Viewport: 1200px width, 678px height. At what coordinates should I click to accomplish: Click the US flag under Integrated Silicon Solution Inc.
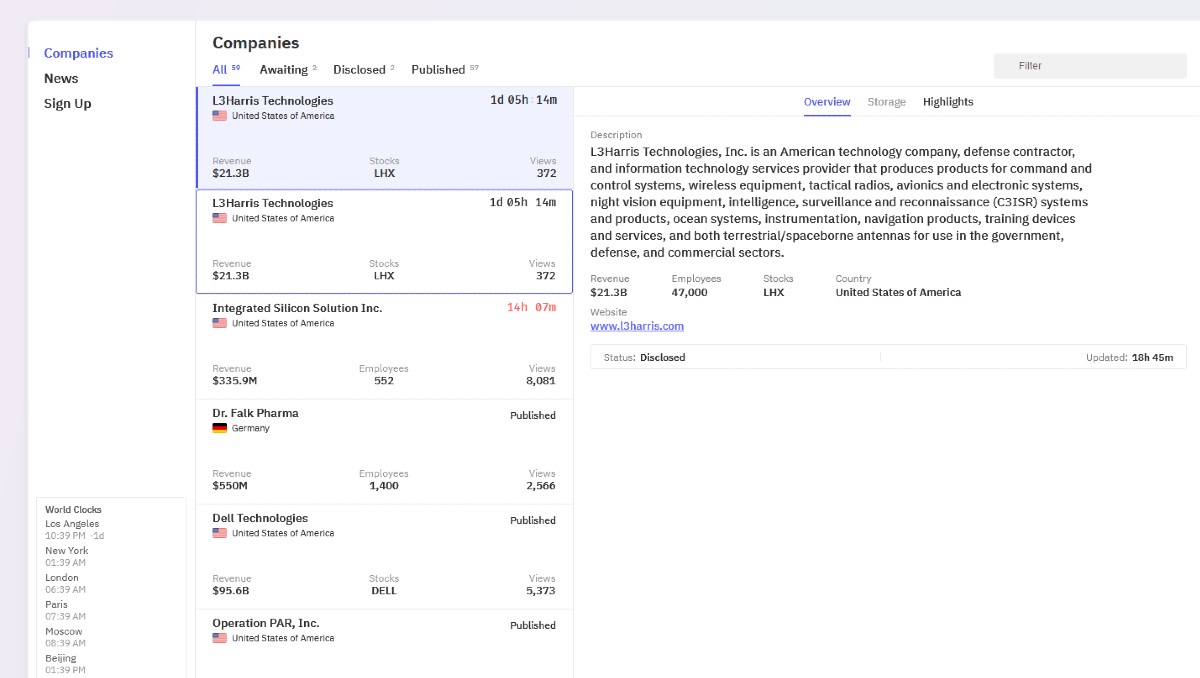coord(219,323)
